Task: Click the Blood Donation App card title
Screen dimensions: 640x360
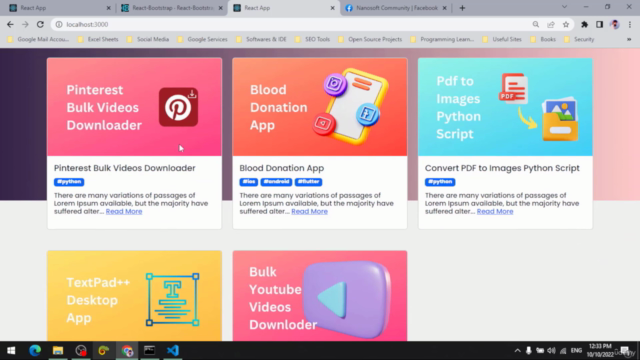Action: (282, 168)
